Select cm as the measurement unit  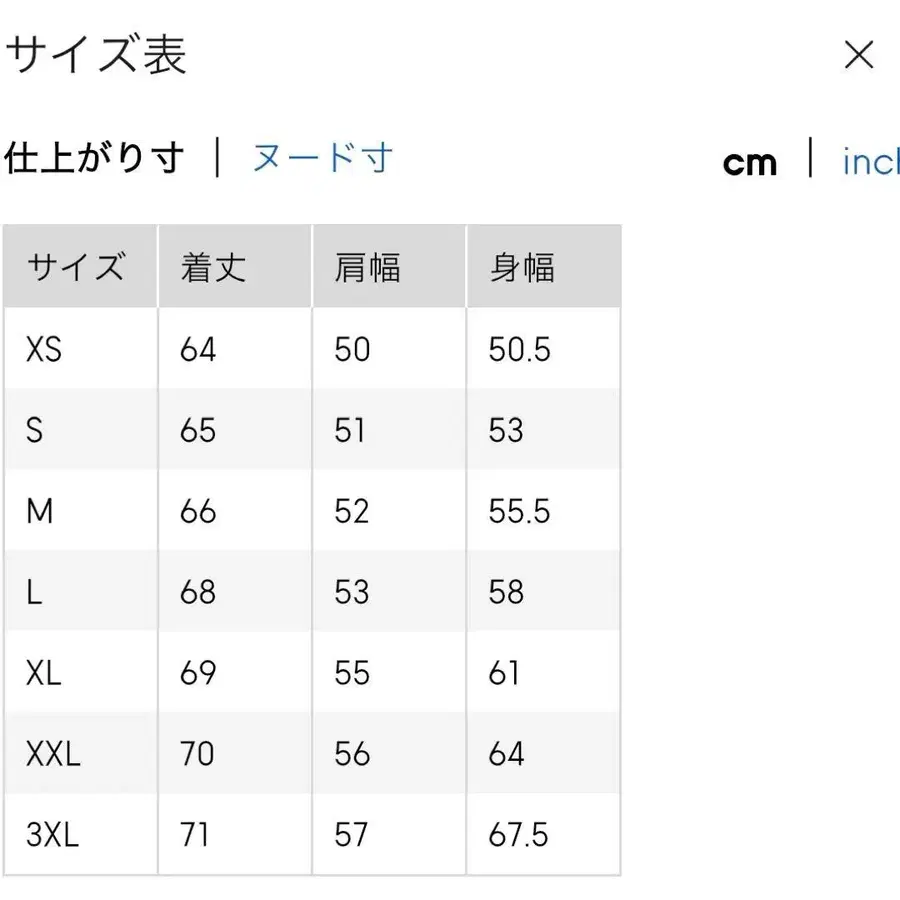click(749, 162)
